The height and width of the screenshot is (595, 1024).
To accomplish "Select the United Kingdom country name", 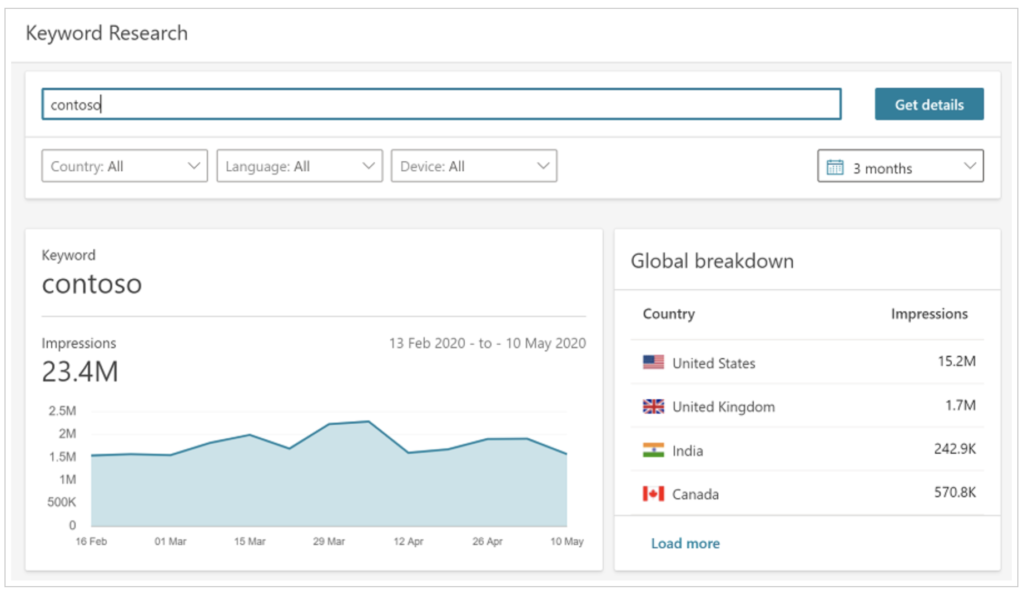I will (x=724, y=407).
